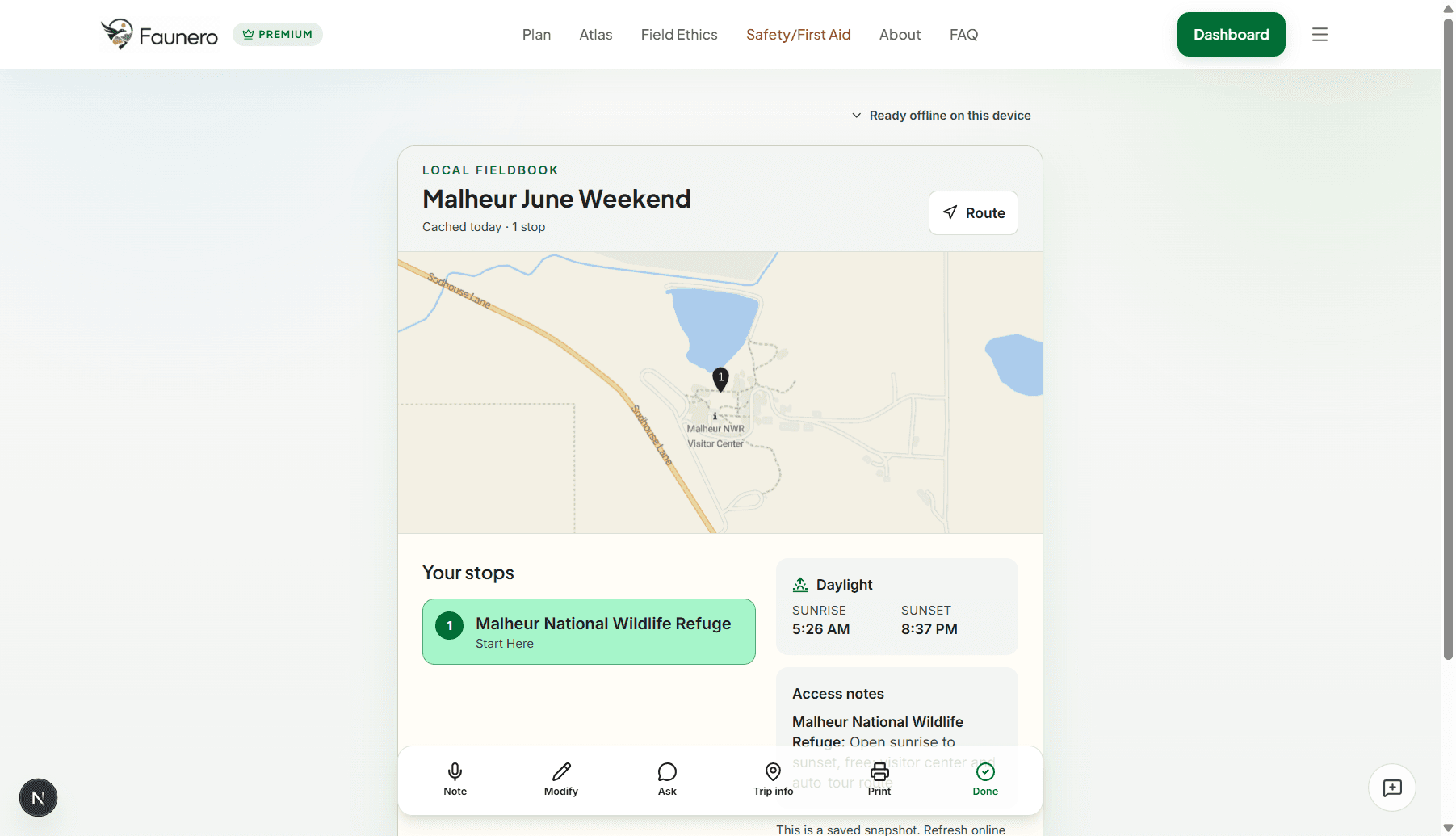
Task: Click the Faunero bird logo
Action: [x=117, y=34]
